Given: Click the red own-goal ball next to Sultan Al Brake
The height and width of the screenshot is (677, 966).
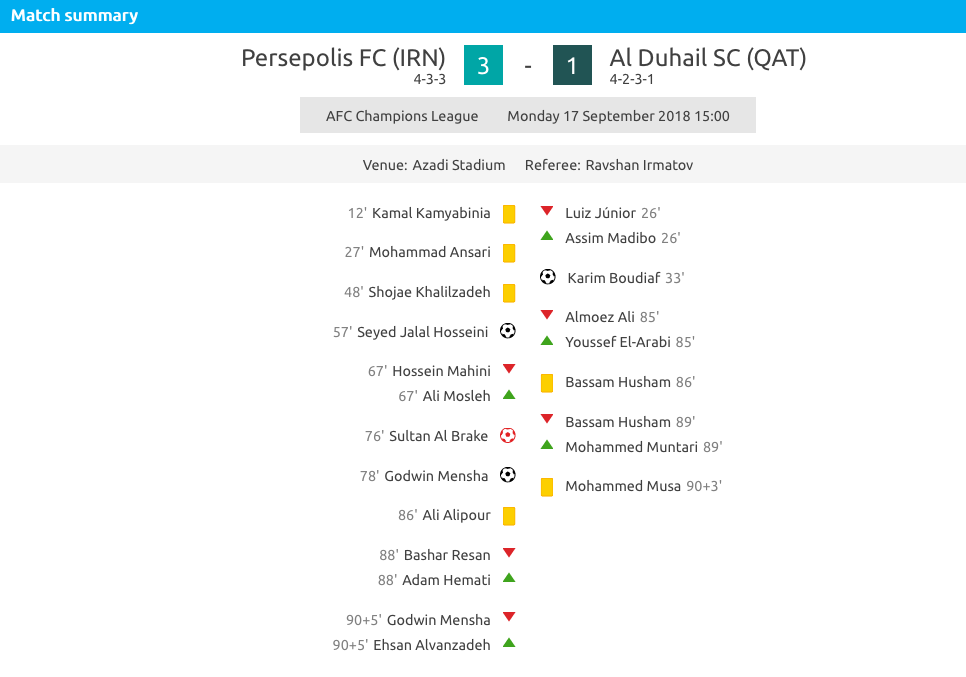Looking at the screenshot, I should pos(508,436).
